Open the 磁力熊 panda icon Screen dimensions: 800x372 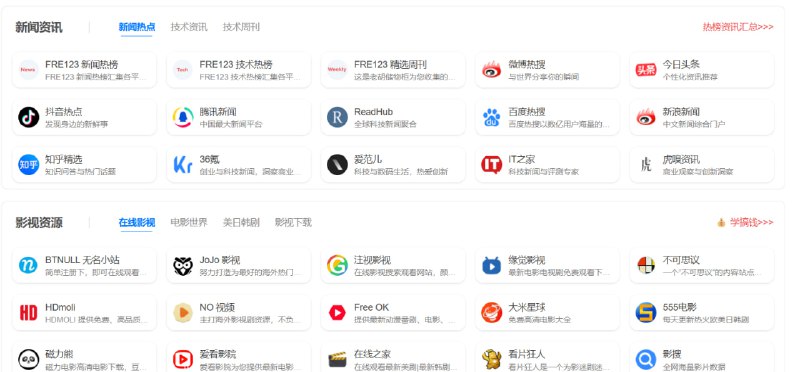coord(29,359)
